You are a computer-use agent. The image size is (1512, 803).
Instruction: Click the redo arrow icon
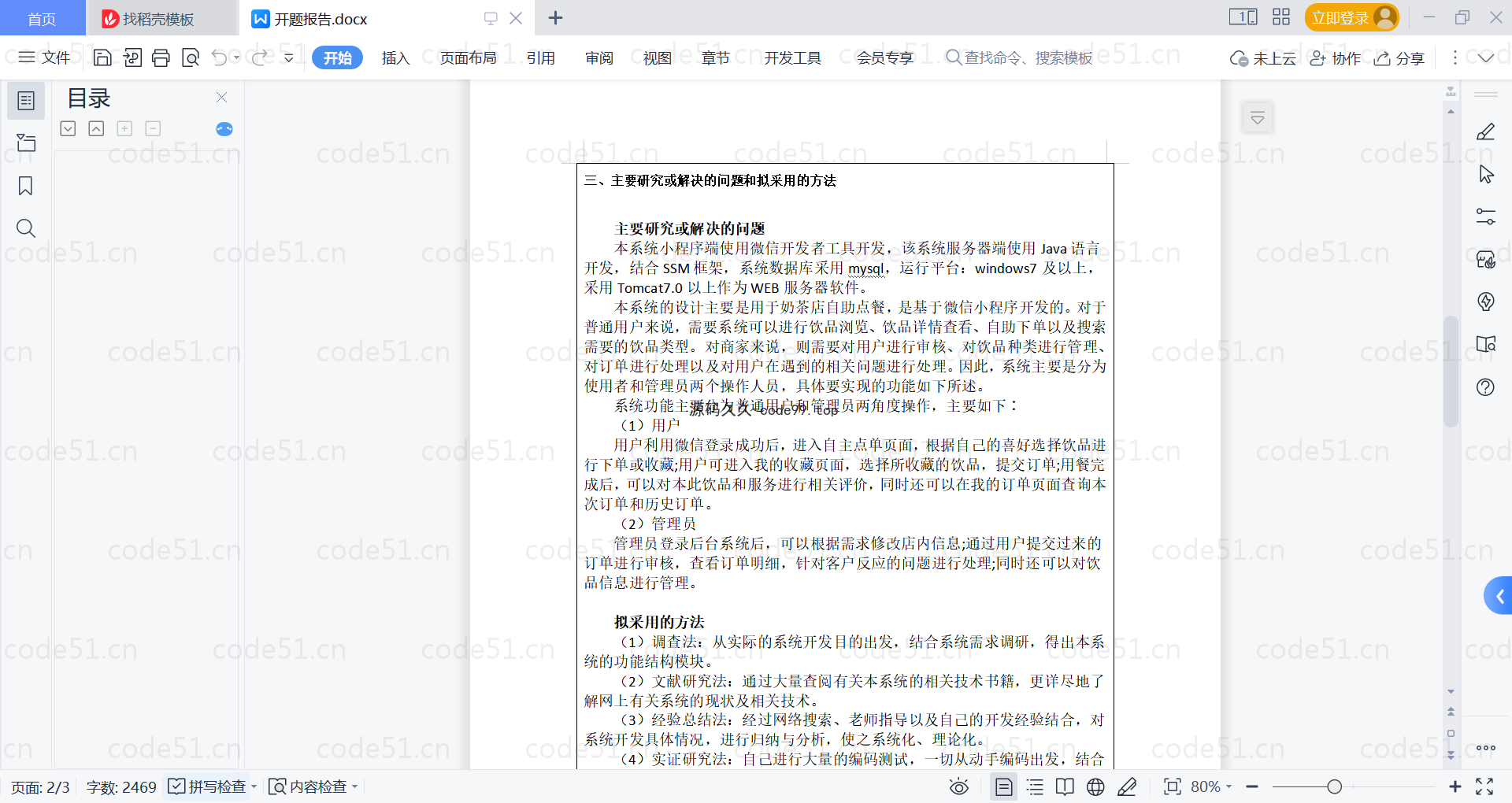point(259,57)
